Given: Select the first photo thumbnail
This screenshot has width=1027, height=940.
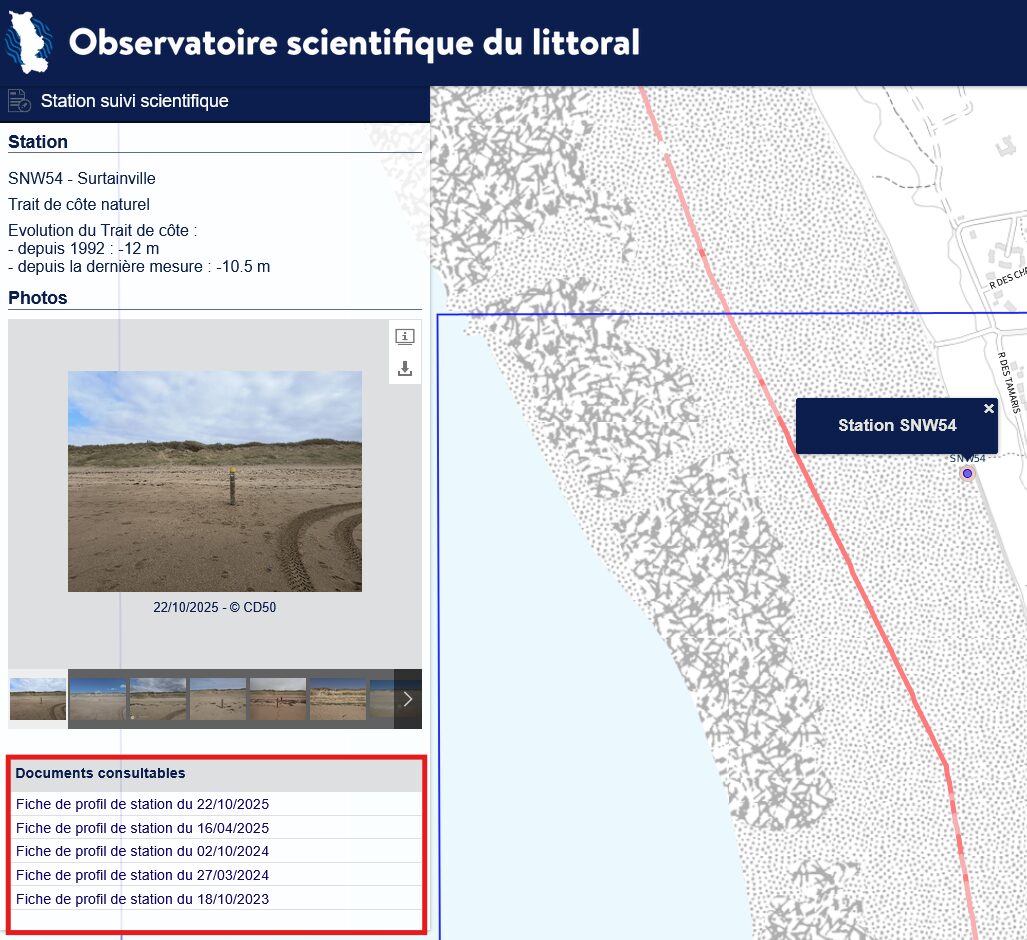Looking at the screenshot, I should pyautogui.click(x=37, y=699).
